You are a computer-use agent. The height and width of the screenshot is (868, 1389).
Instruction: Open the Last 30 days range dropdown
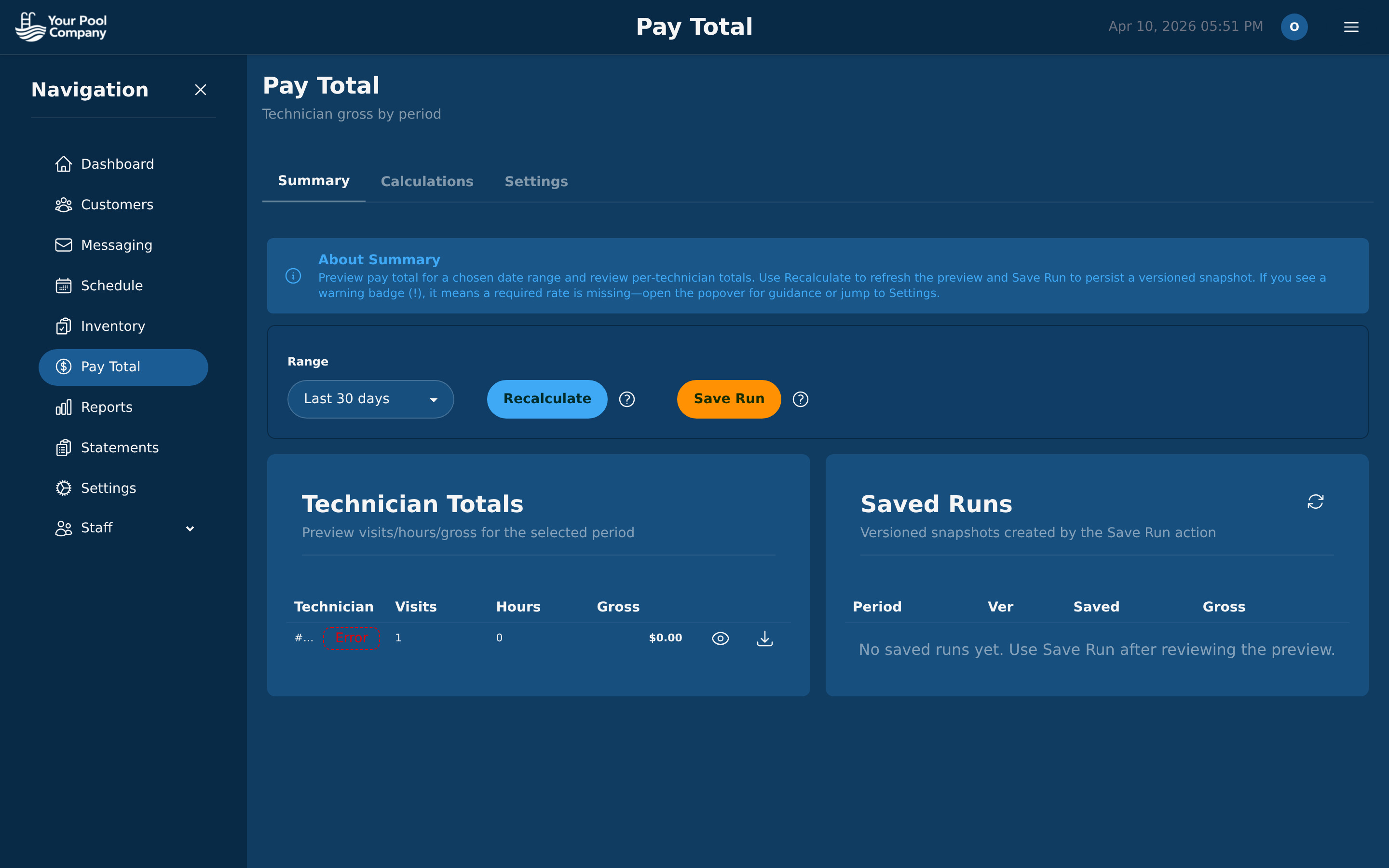coord(370,399)
